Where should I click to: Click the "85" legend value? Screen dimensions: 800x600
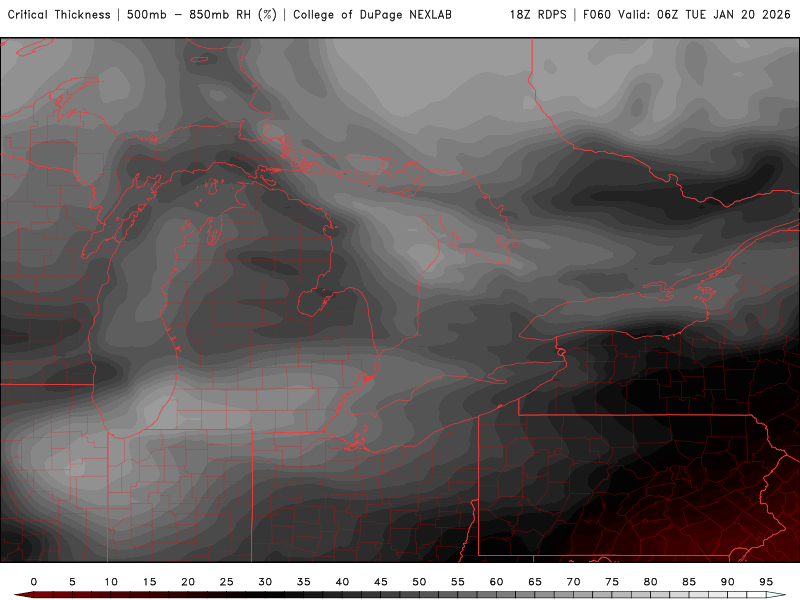point(689,582)
